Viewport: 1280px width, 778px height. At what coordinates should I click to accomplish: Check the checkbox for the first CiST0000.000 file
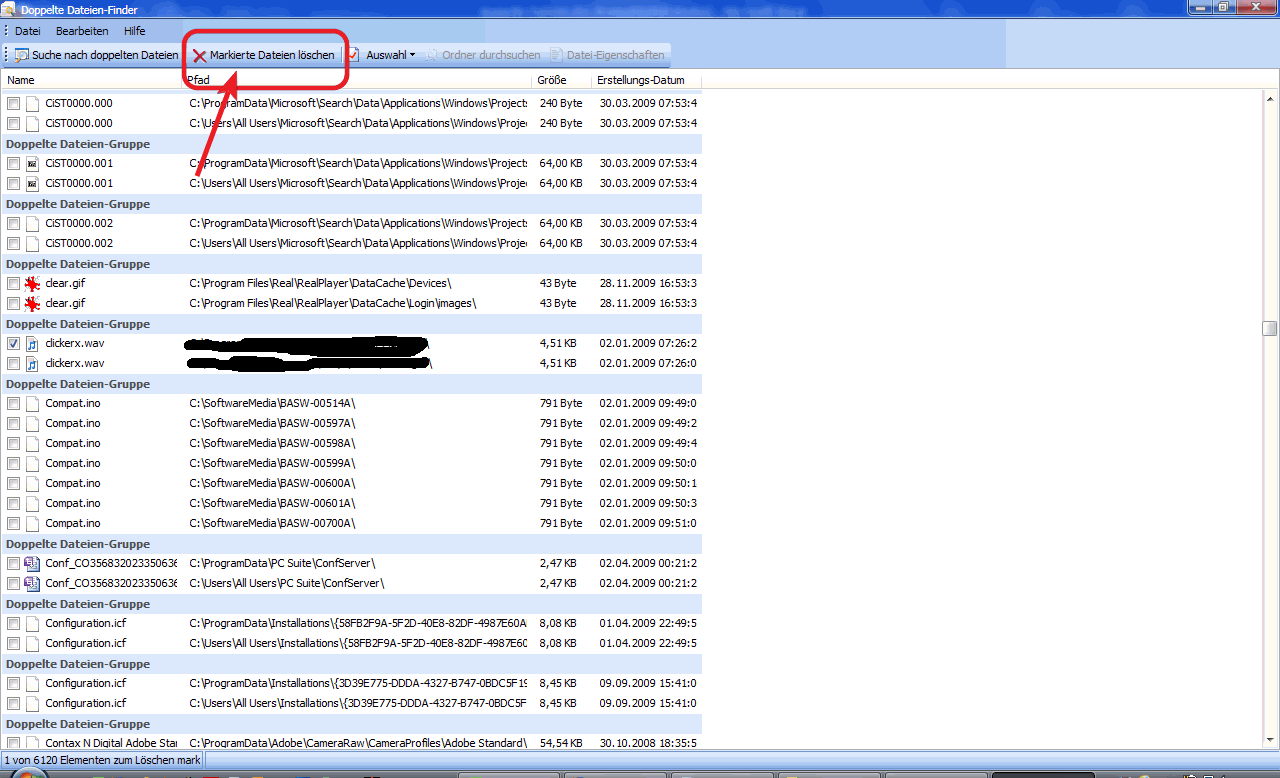point(13,103)
